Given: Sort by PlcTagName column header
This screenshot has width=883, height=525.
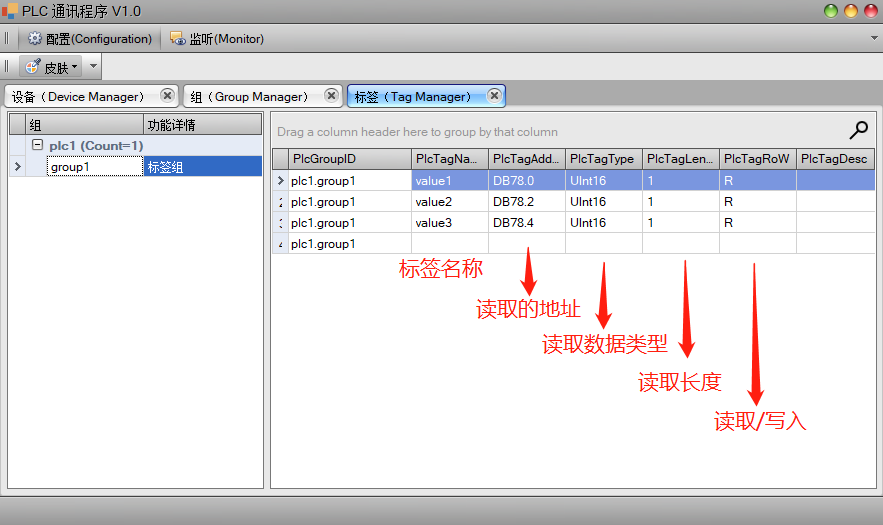Looking at the screenshot, I should (x=450, y=159).
